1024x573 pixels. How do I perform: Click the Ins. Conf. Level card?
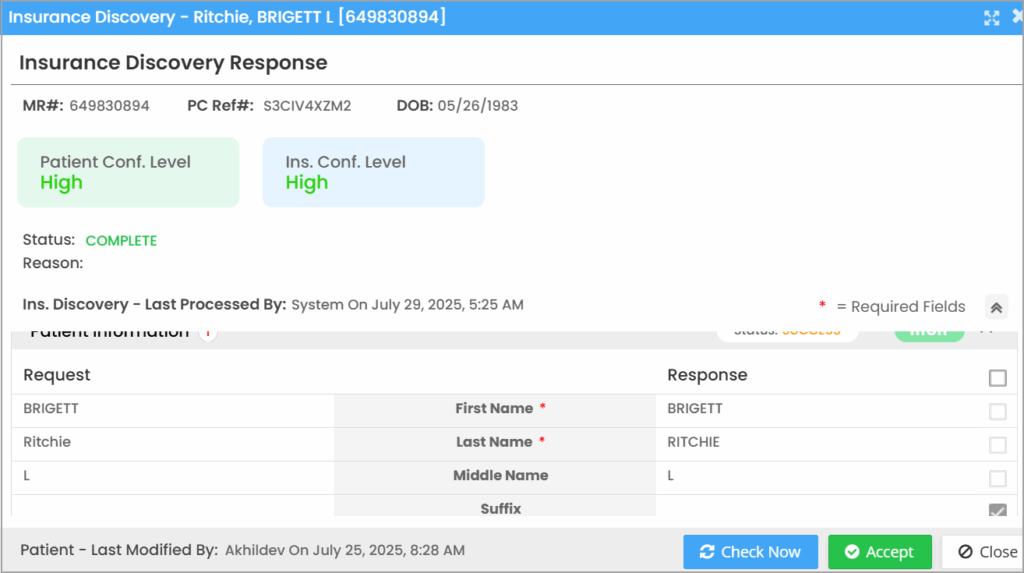tap(373, 172)
